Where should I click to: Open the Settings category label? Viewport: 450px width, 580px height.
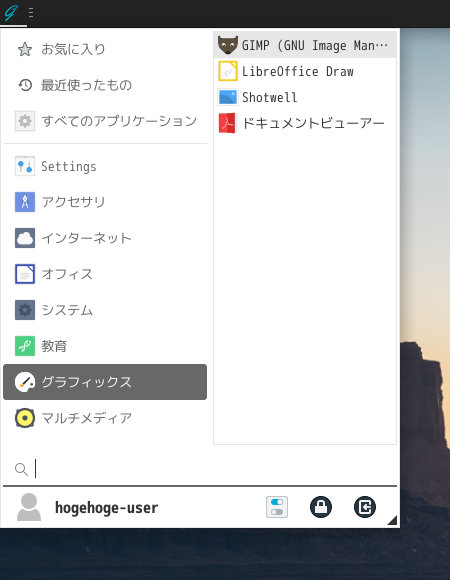69,167
